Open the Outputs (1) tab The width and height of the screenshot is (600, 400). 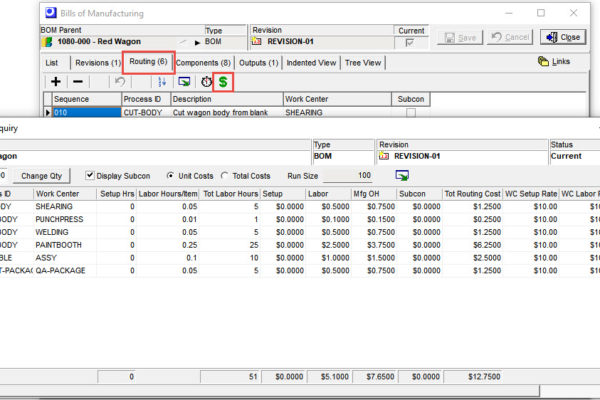[258, 63]
